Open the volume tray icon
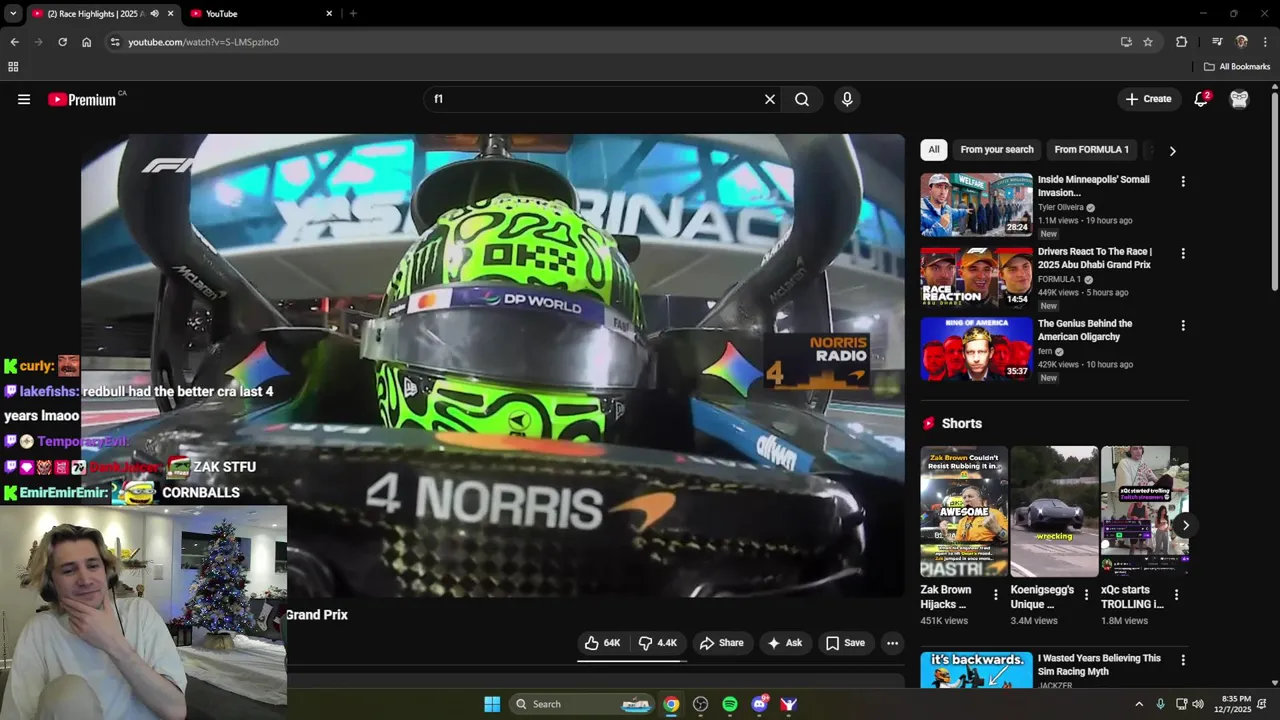This screenshot has width=1280, height=720. coord(1198,704)
